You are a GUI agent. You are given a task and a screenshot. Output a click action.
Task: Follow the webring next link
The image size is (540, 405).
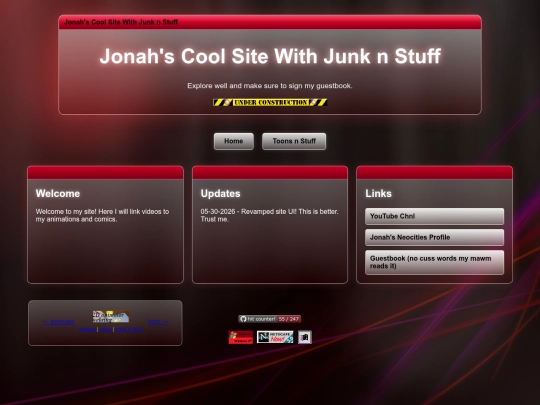pos(158,322)
